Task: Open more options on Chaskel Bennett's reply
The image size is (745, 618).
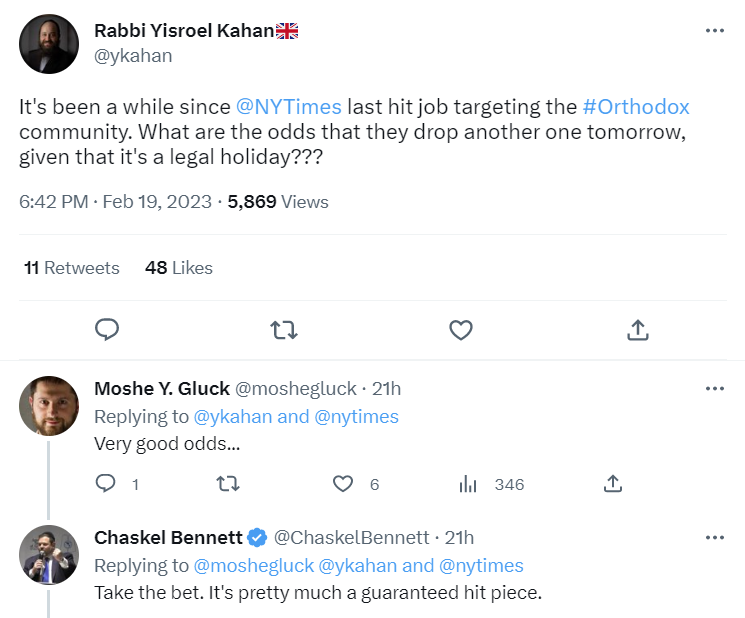Action: [714, 537]
